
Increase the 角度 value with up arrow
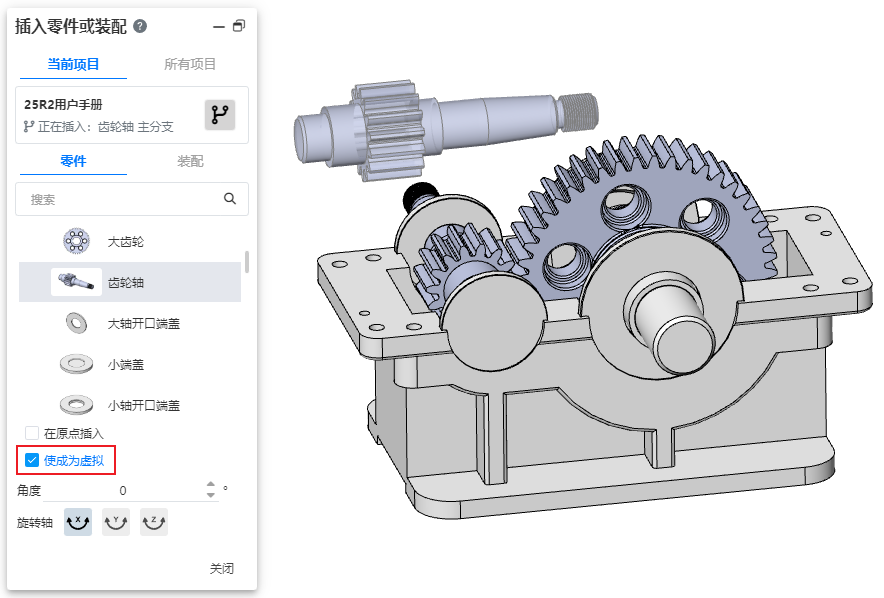point(211,485)
